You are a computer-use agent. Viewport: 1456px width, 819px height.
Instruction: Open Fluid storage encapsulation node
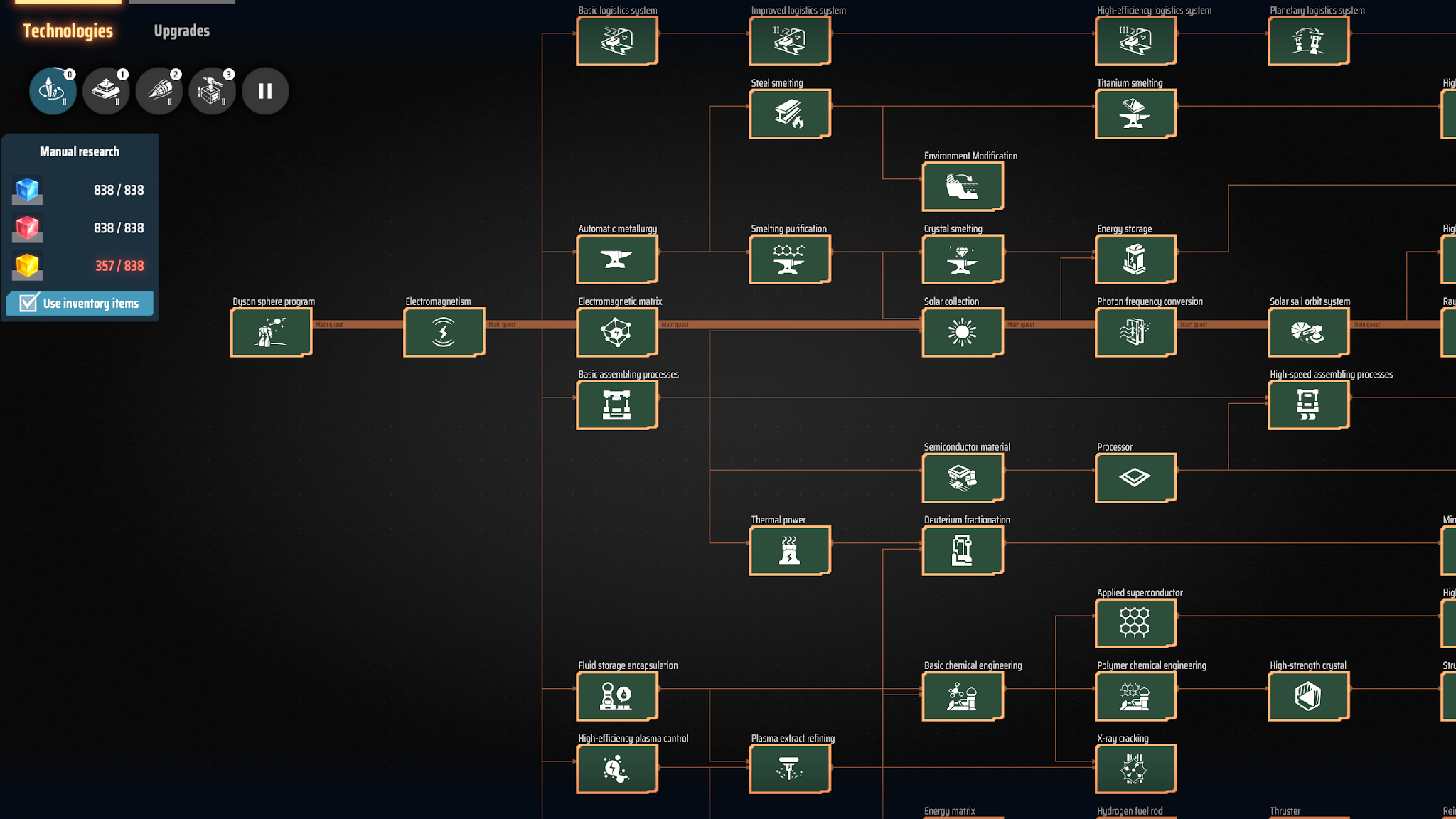(x=617, y=696)
